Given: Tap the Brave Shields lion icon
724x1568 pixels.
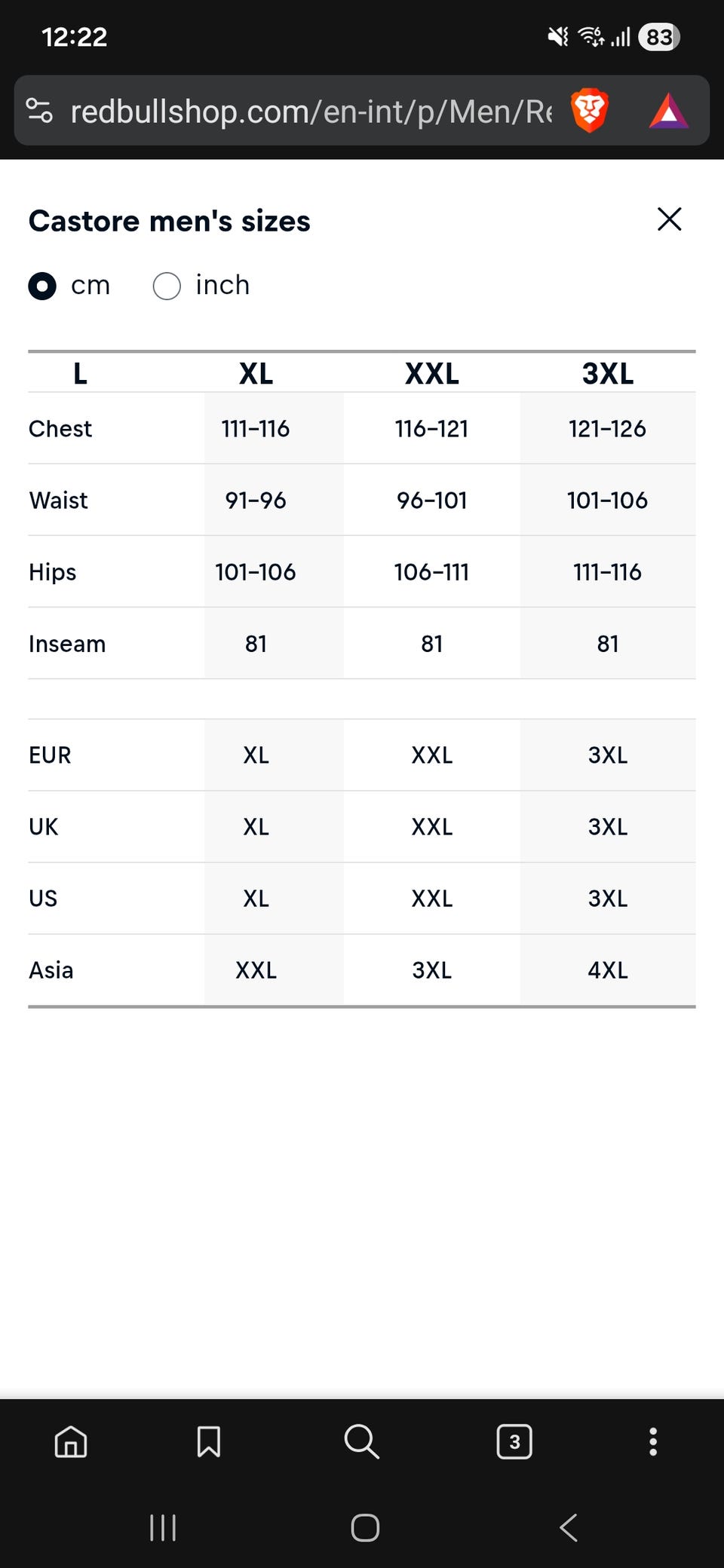Looking at the screenshot, I should point(590,111).
